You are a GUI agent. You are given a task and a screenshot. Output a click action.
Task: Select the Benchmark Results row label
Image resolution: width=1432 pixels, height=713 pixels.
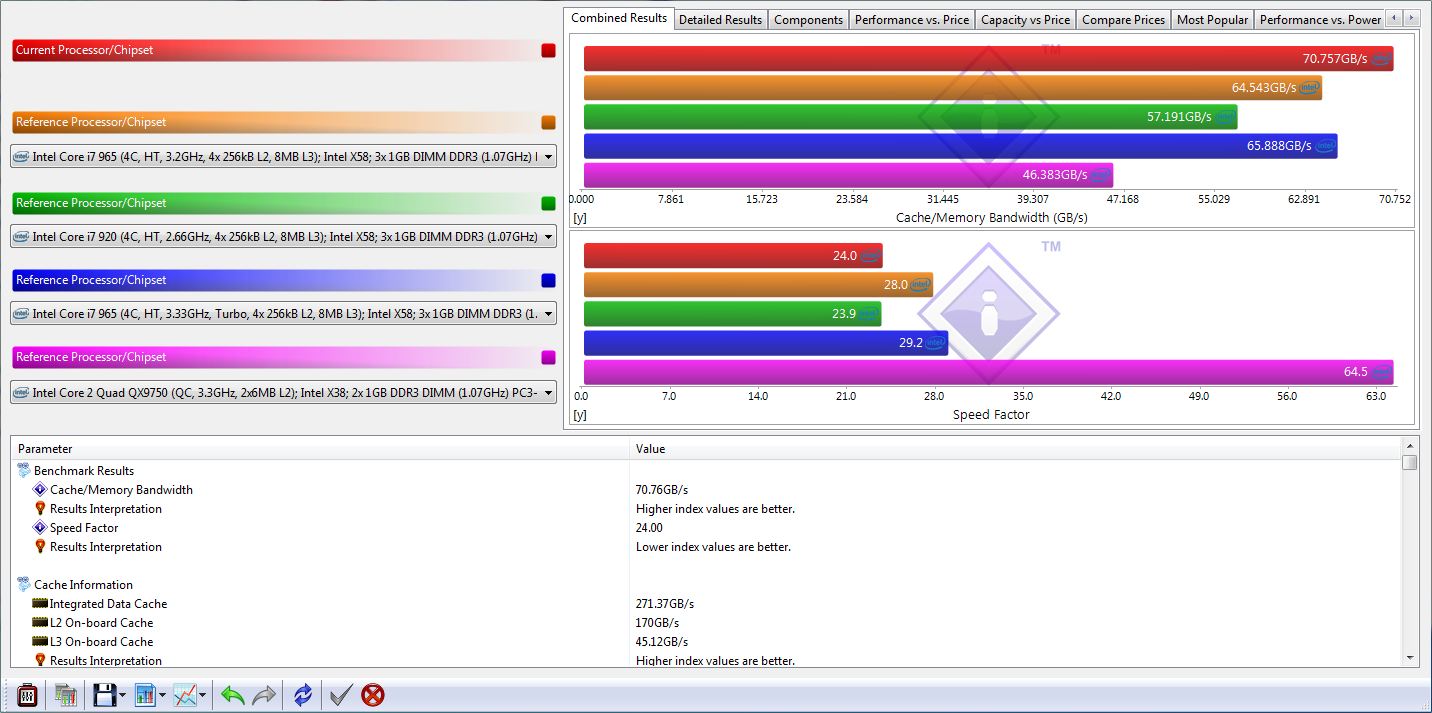pos(84,471)
